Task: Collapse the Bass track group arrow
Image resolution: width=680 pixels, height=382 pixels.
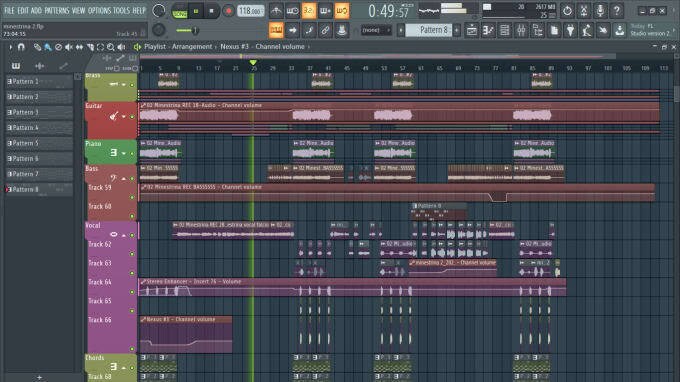Action: [x=124, y=178]
